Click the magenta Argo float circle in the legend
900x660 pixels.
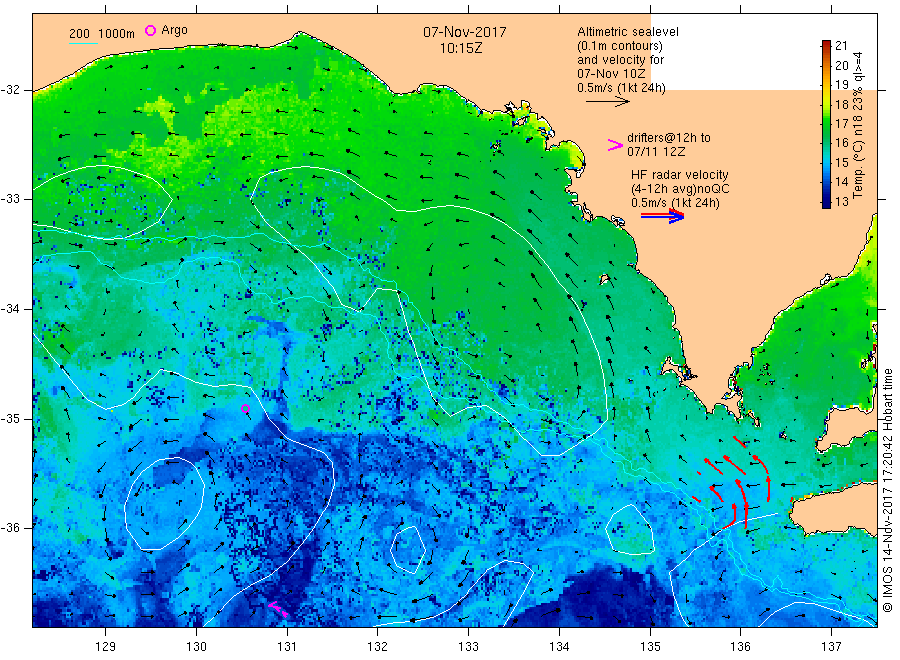pos(150,30)
